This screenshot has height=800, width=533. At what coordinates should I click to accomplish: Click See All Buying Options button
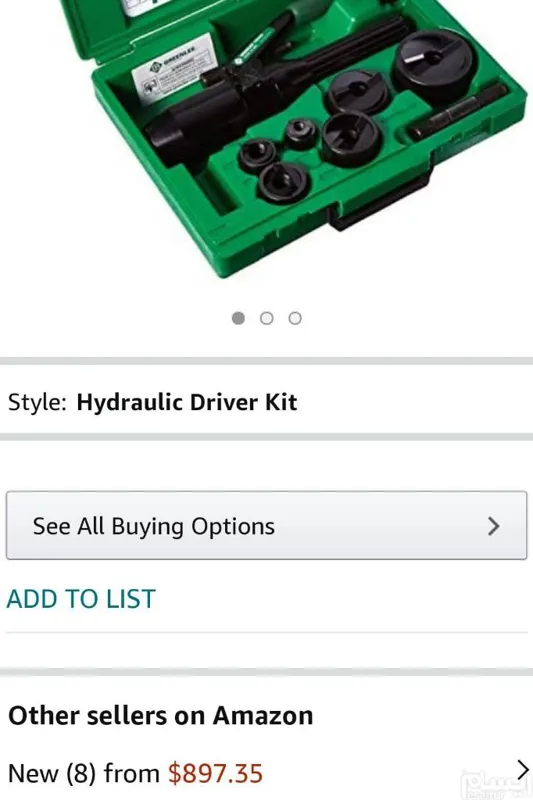point(266,526)
